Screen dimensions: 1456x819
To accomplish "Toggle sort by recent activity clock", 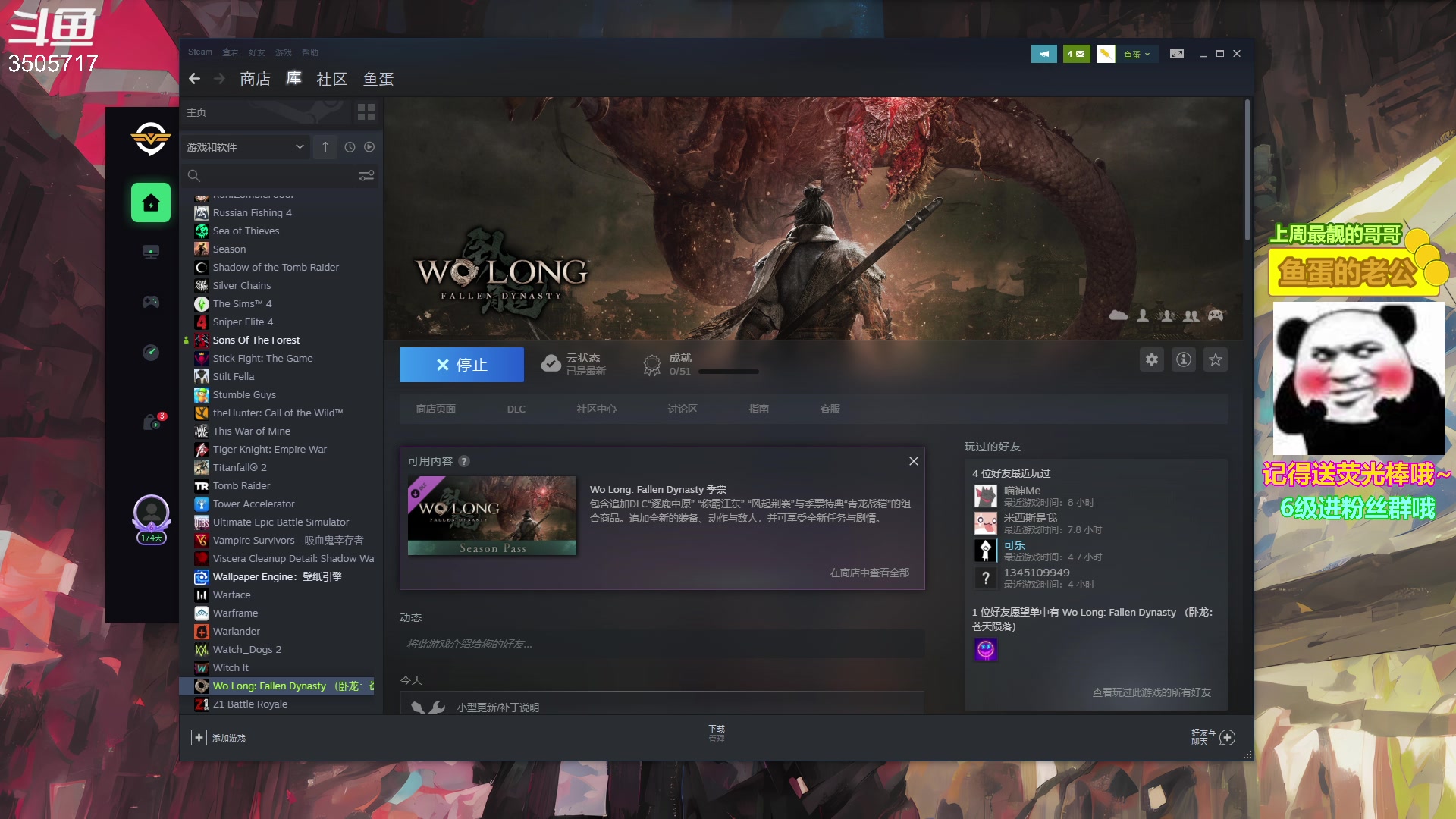I will [350, 147].
